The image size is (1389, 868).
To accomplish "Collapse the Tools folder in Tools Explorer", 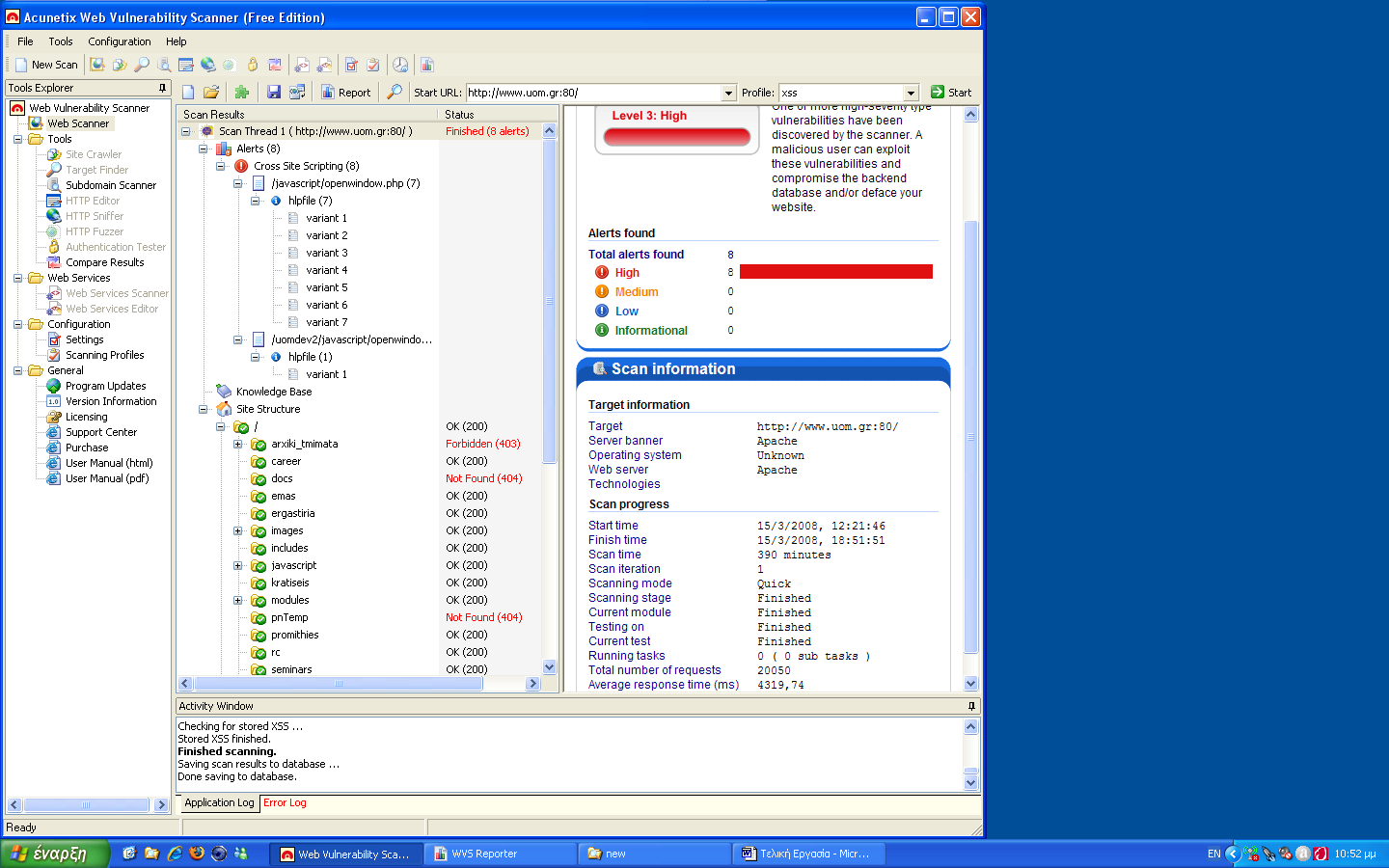I will [17, 139].
